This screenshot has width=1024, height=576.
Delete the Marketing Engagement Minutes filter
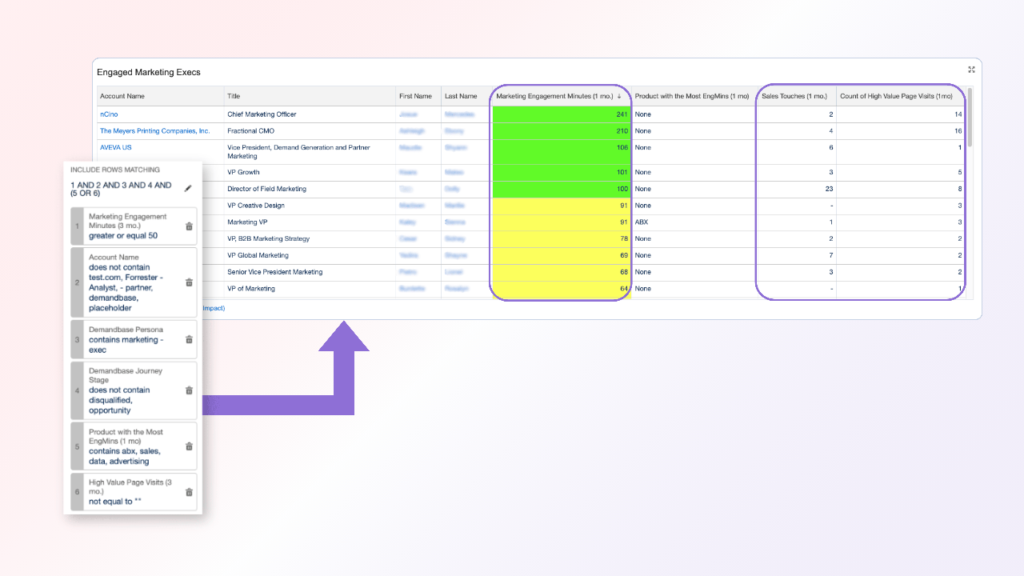189,226
